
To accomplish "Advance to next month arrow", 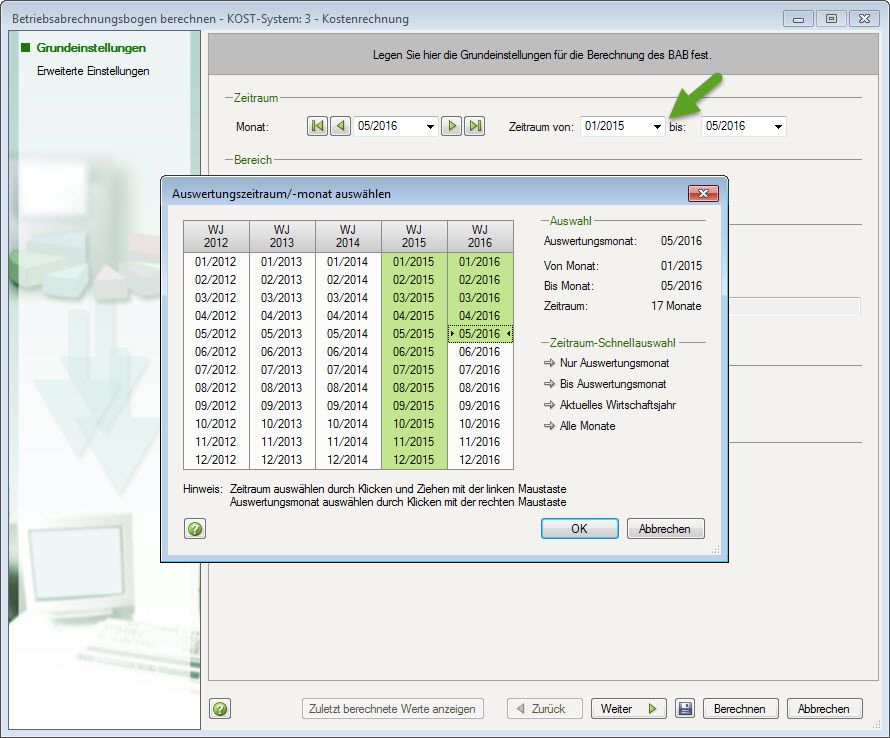I will coord(453,126).
